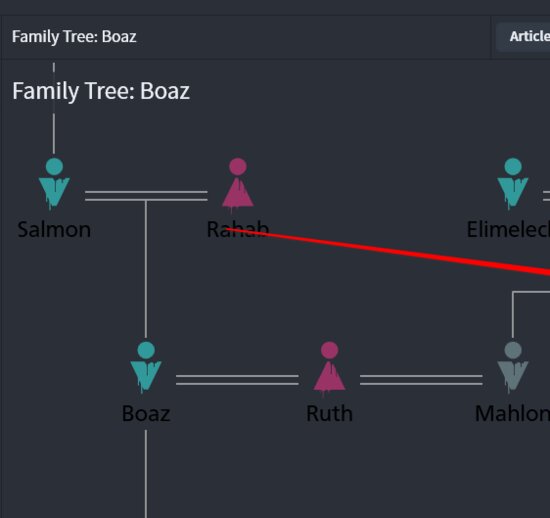Select the Boaz name label
Screen dimensions: 550x518
pyautogui.click(x=146, y=413)
